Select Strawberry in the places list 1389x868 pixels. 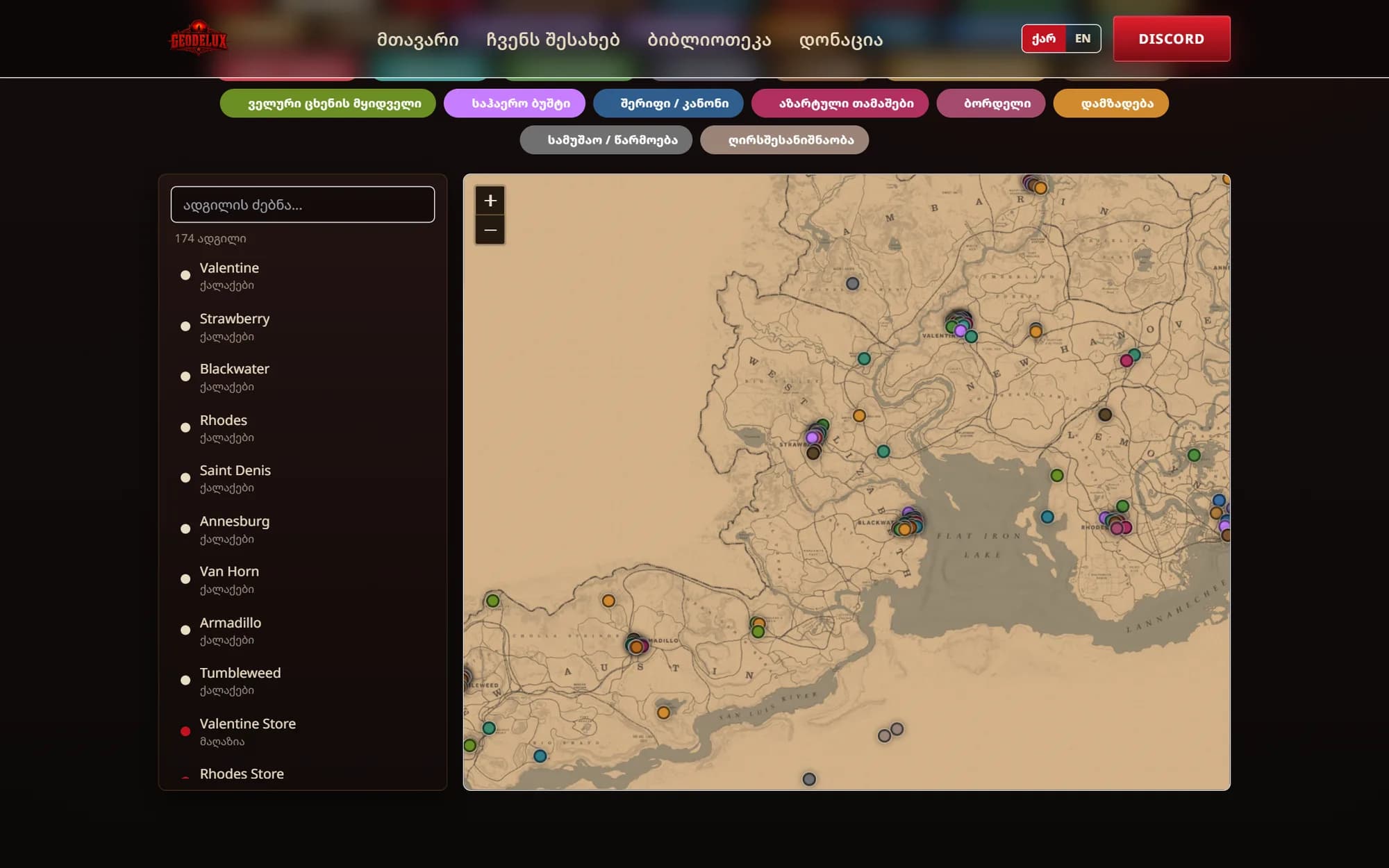[x=303, y=326]
